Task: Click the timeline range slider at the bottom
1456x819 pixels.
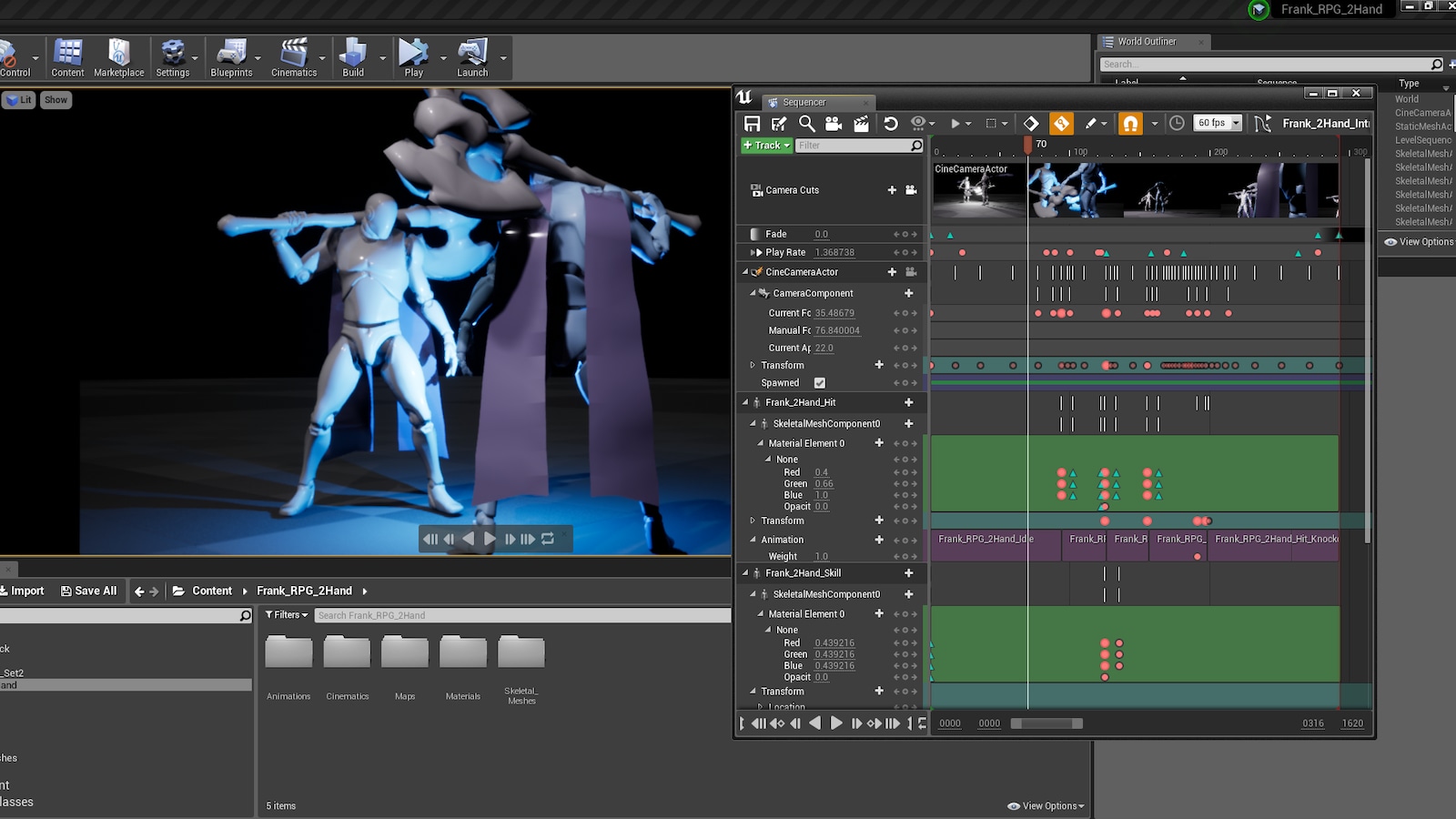Action: coord(1046,723)
